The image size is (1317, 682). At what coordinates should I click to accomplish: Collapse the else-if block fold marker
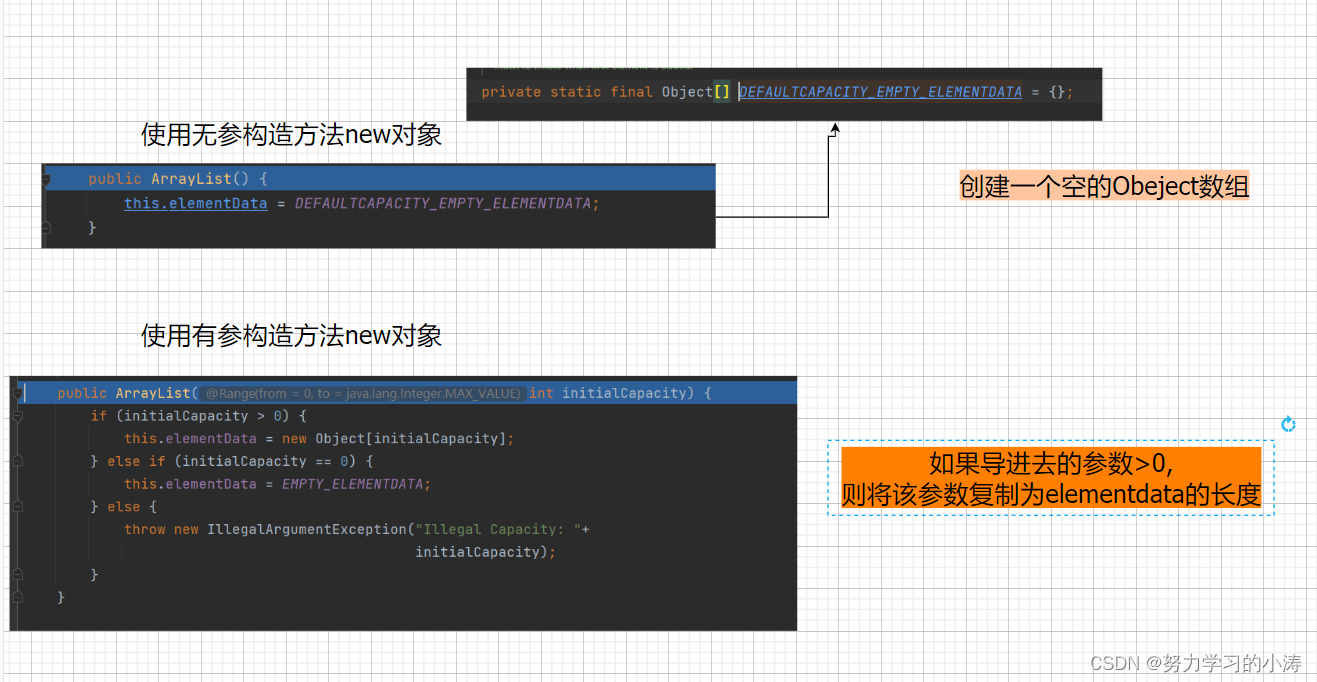click(16, 461)
